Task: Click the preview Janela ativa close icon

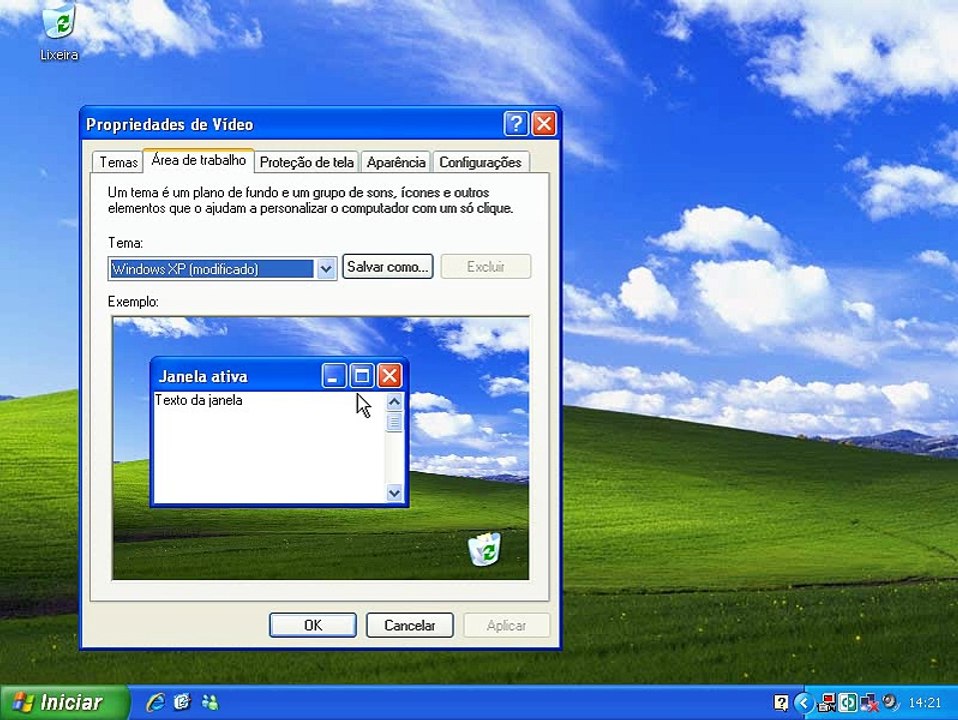Action: click(389, 375)
